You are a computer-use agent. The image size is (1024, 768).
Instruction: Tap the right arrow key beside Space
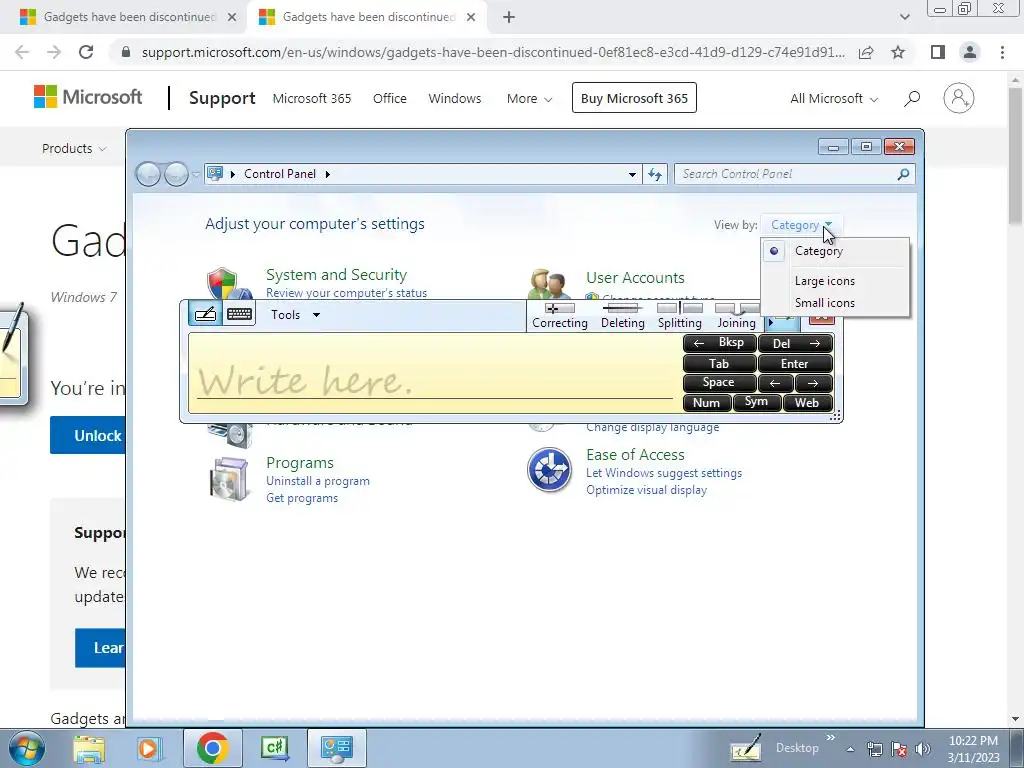coord(814,383)
